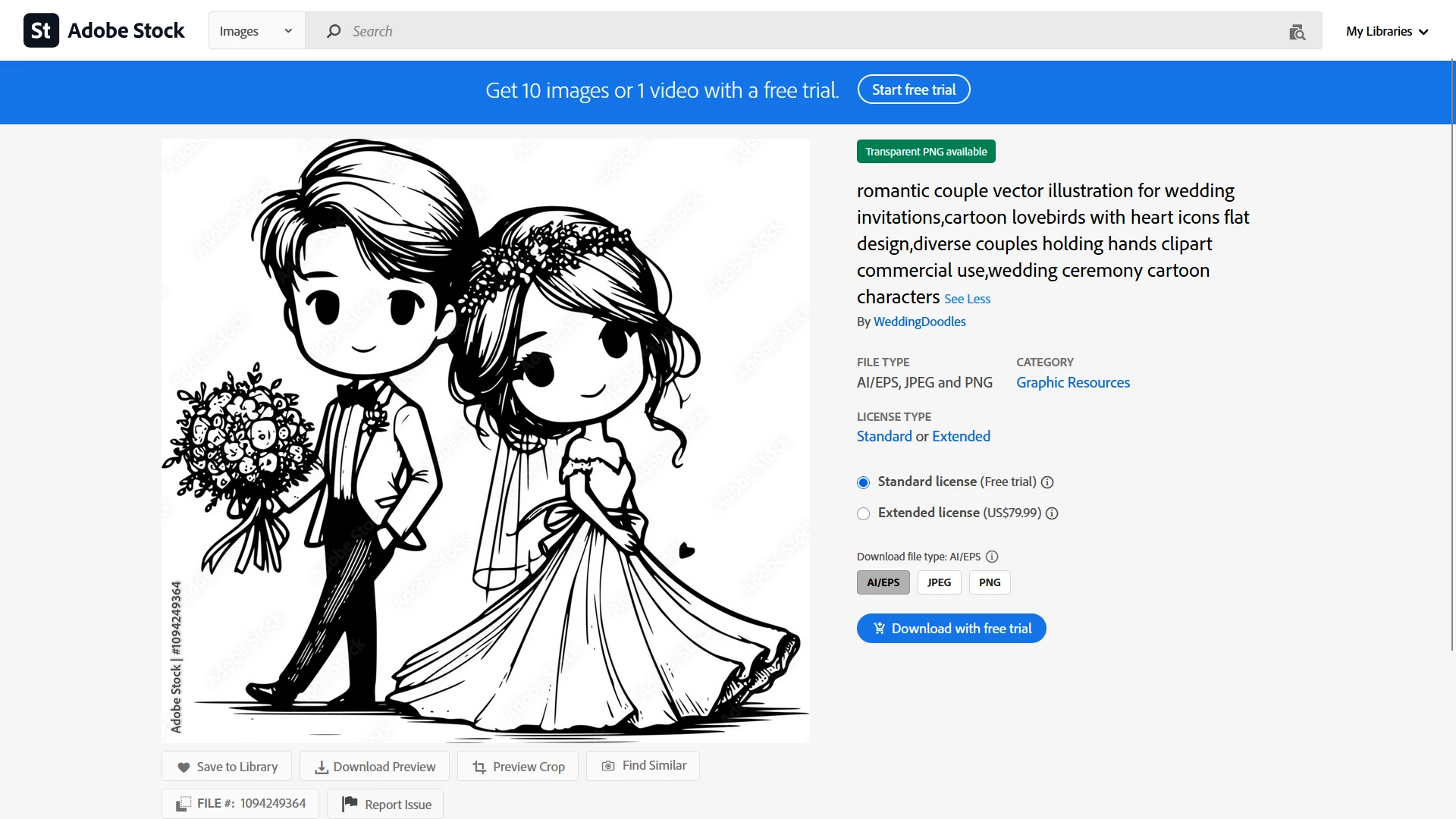The image size is (1456, 819).
Task: Click the Report Issue flag button
Action: point(385,804)
